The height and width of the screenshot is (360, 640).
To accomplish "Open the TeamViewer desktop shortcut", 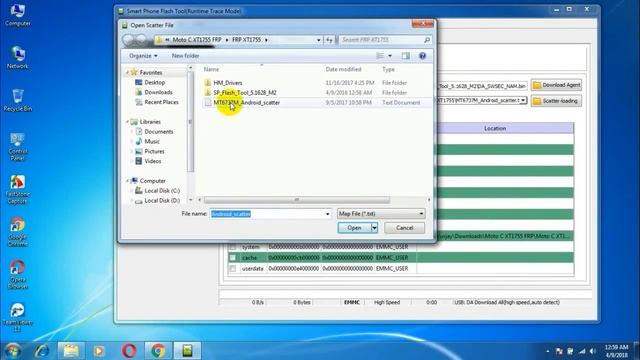I will point(18,318).
